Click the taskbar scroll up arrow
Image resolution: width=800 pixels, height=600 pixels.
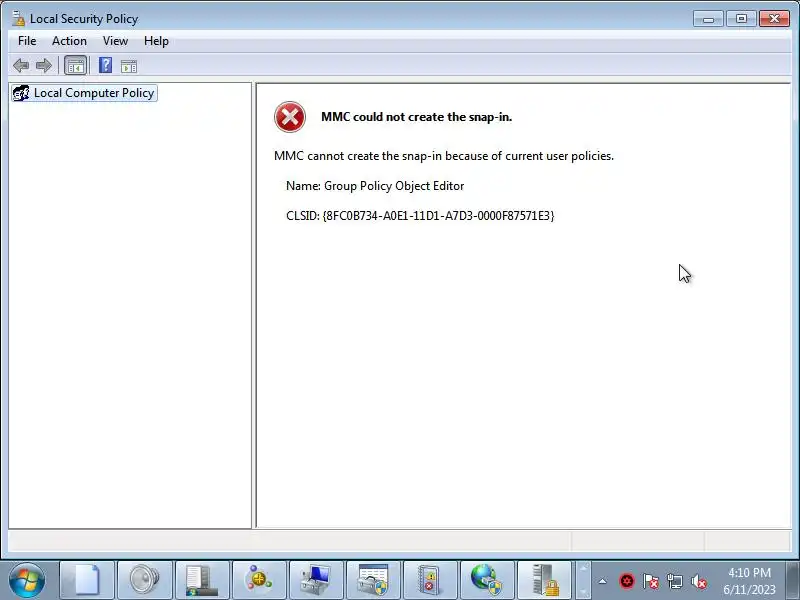(583, 567)
